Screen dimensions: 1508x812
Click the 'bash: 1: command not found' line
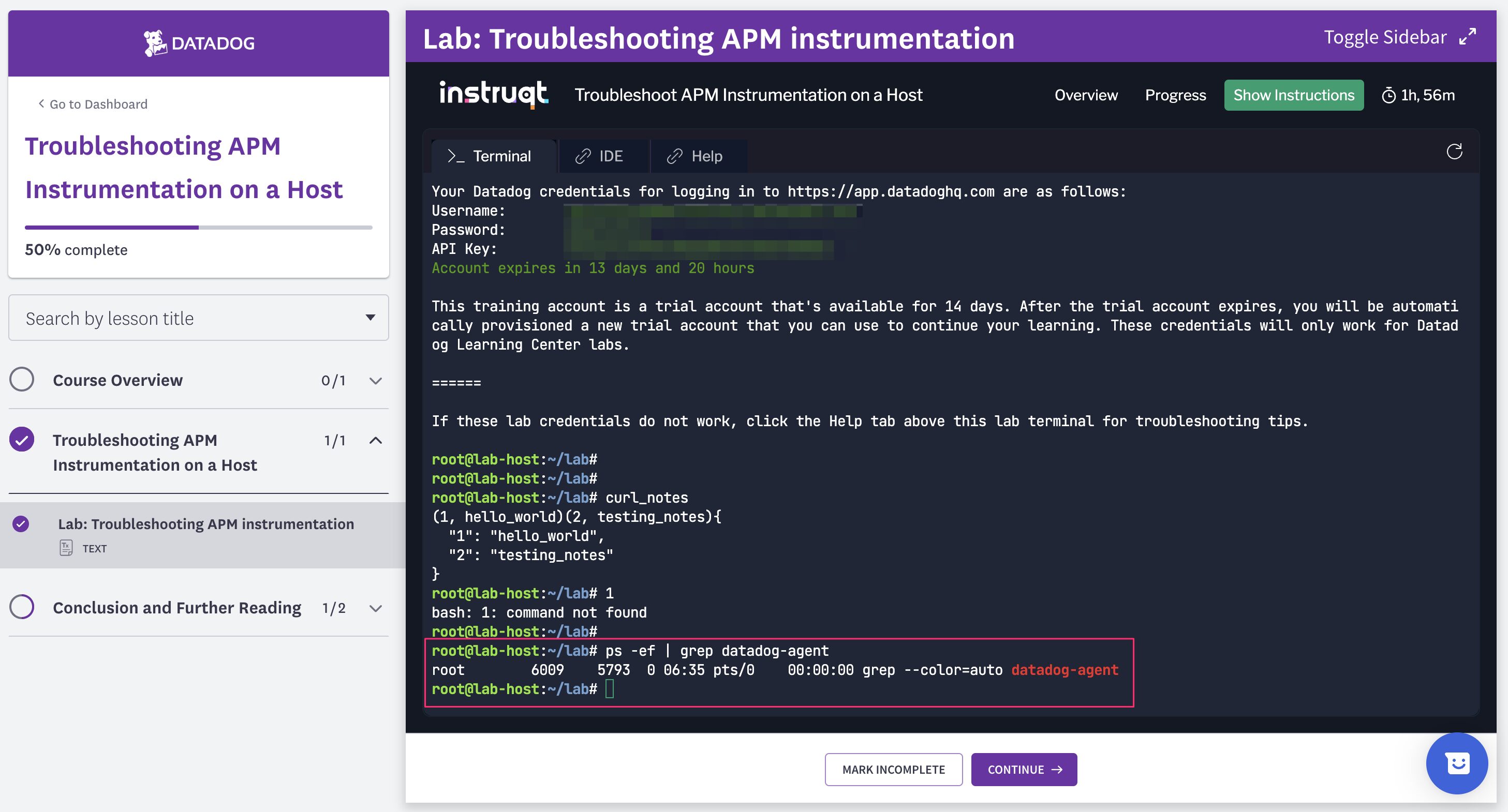(x=539, y=612)
